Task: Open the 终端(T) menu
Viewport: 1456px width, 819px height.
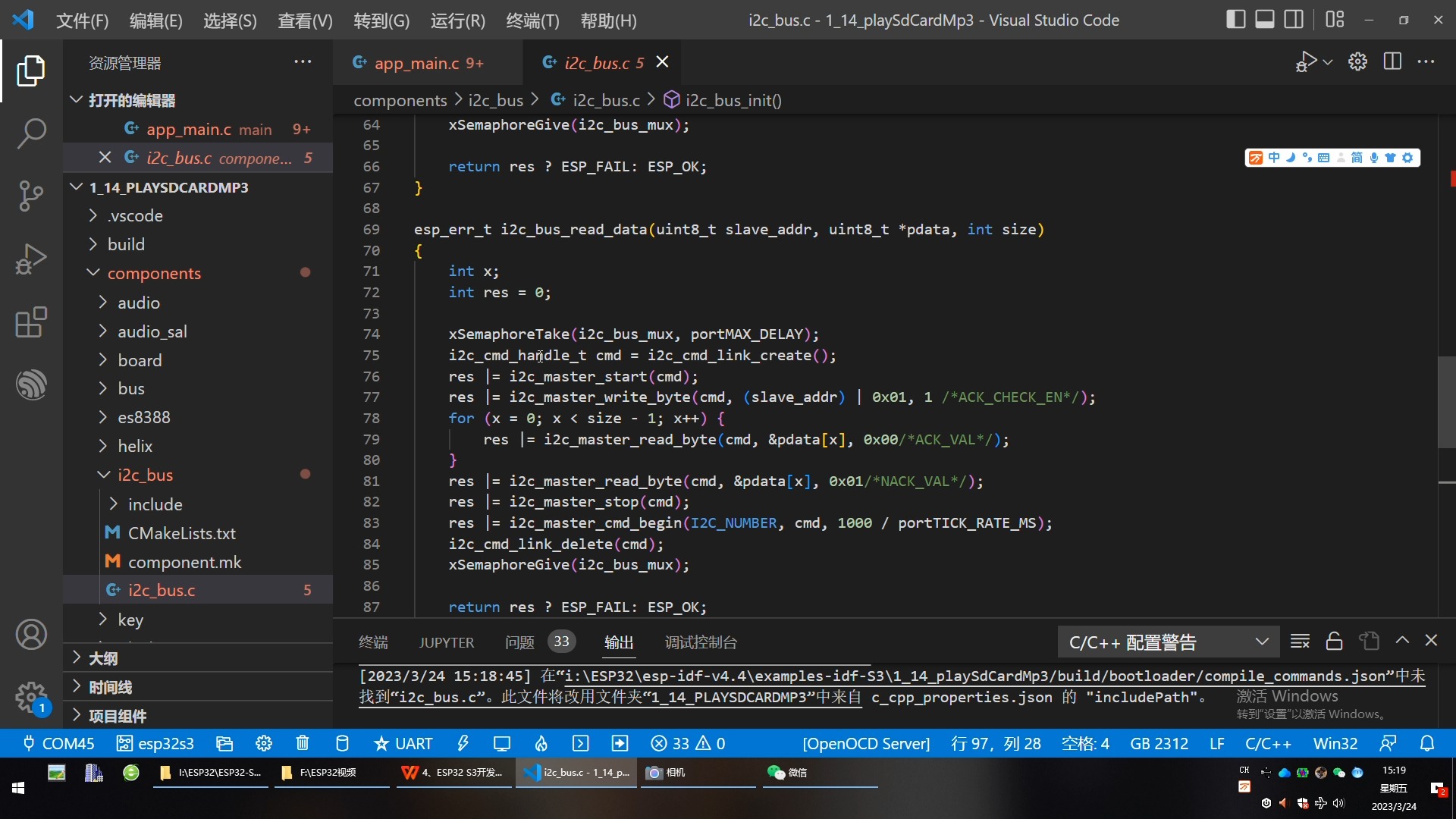Action: [532, 20]
